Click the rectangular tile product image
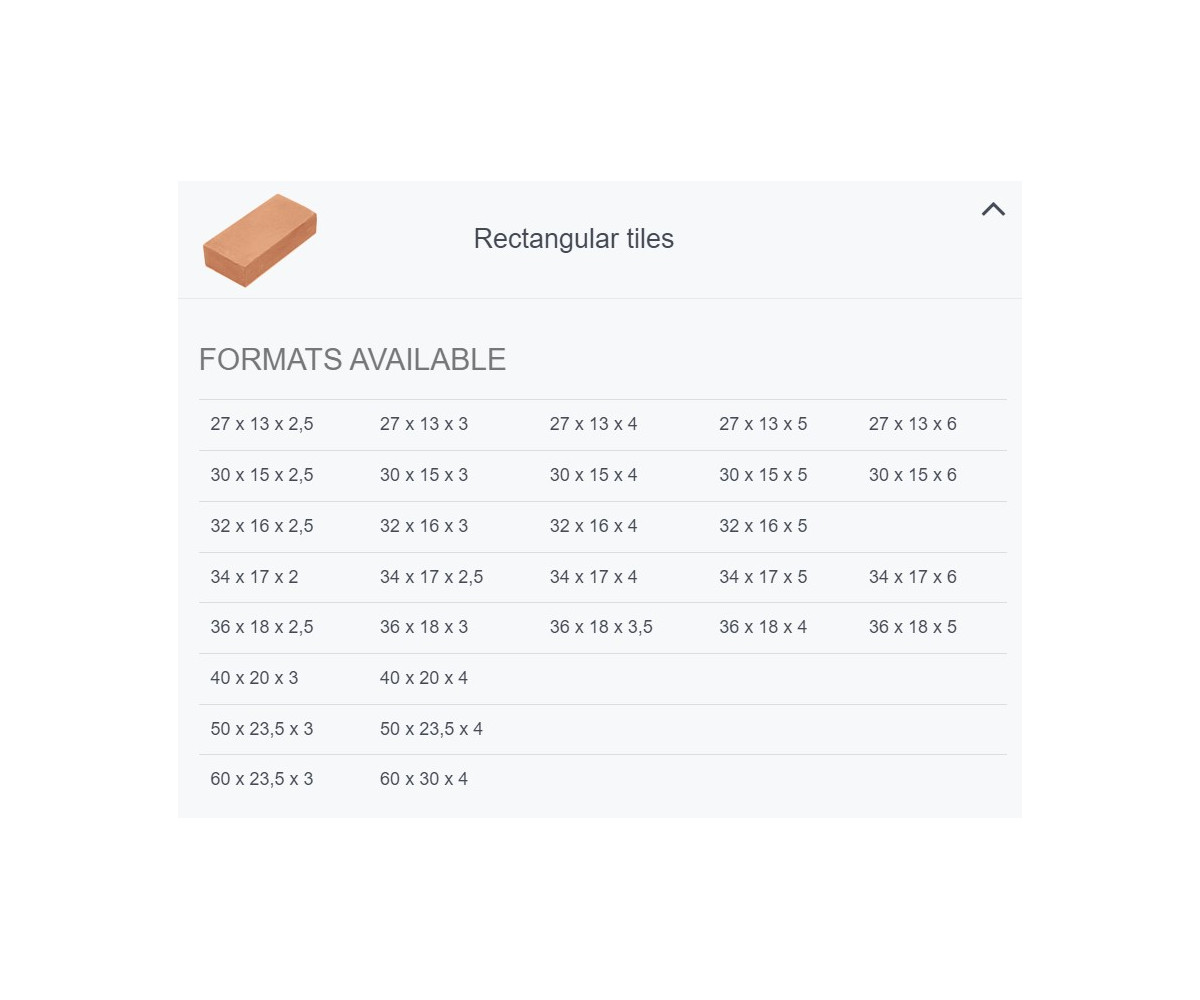This screenshot has height=1000, width=1200. 260,240
